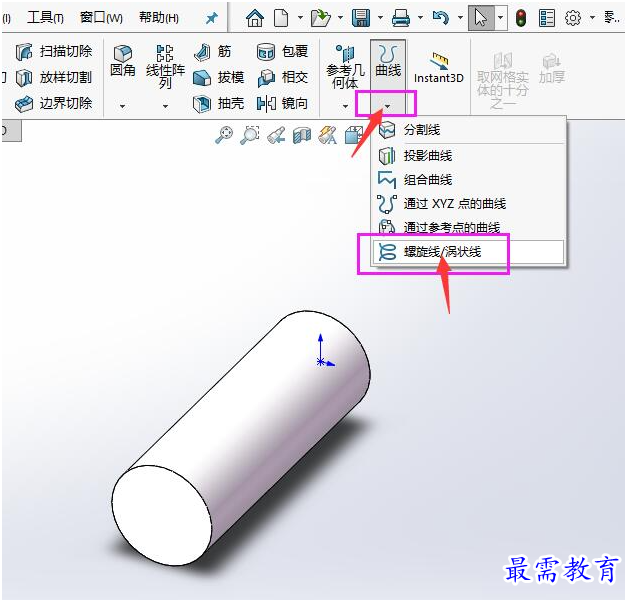The width and height of the screenshot is (627, 601).
Task: Click the Zoom to Fit magnifier icon
Action: tap(224, 135)
